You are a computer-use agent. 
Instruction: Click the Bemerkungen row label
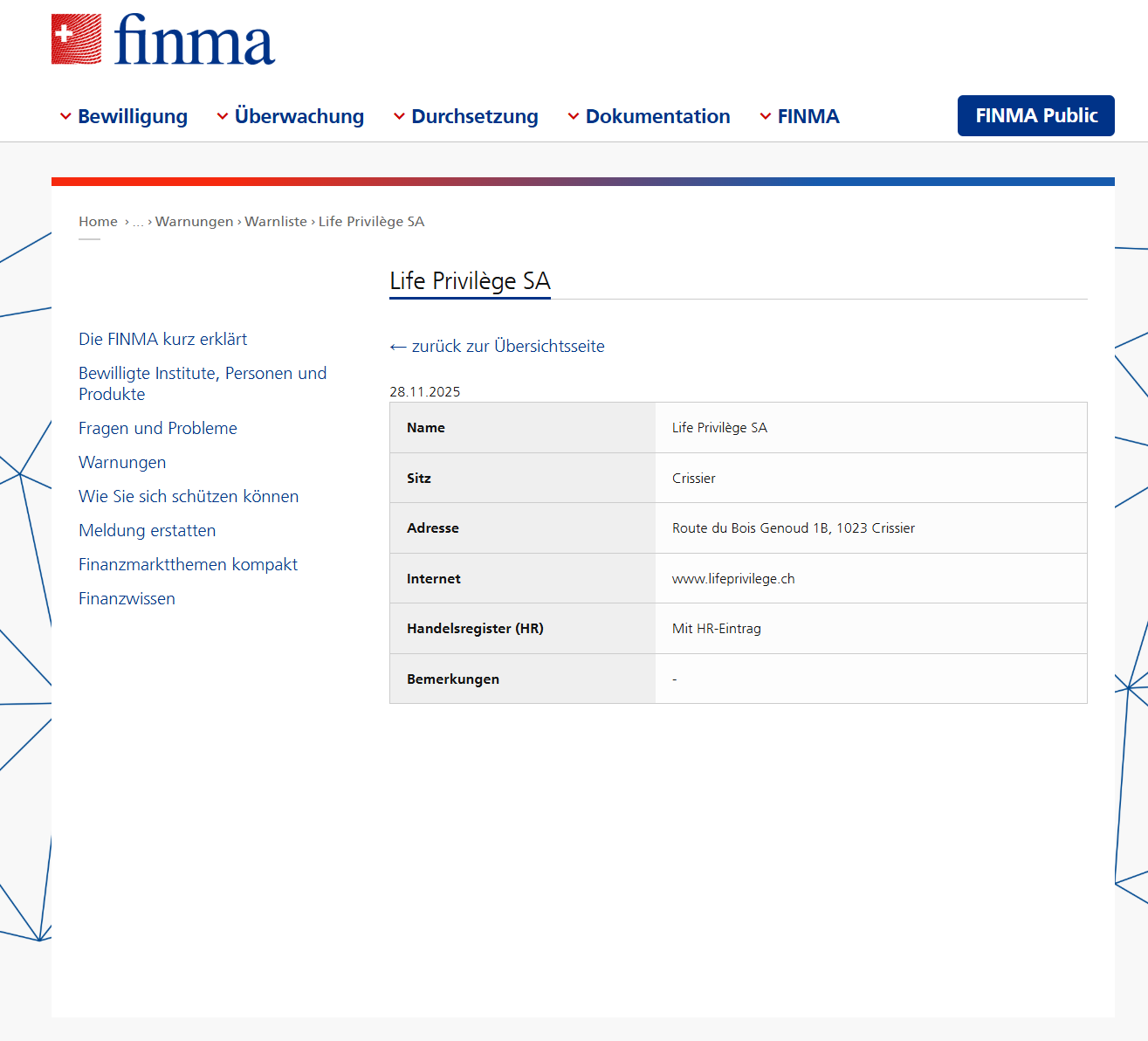point(453,679)
